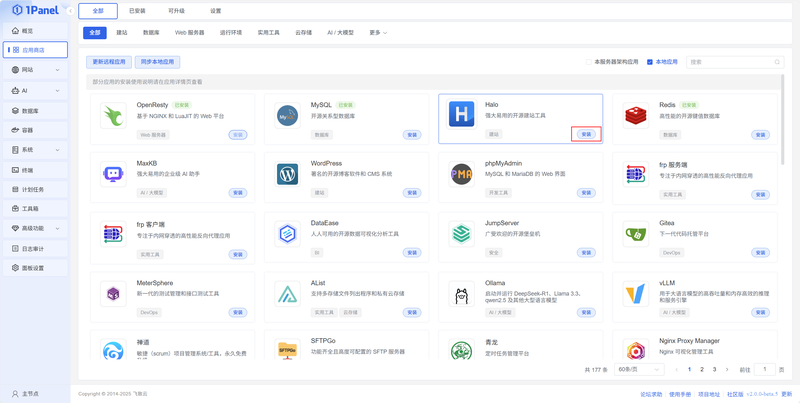
Task: Expand the 系统 sidebar menu
Action: [x=35, y=150]
